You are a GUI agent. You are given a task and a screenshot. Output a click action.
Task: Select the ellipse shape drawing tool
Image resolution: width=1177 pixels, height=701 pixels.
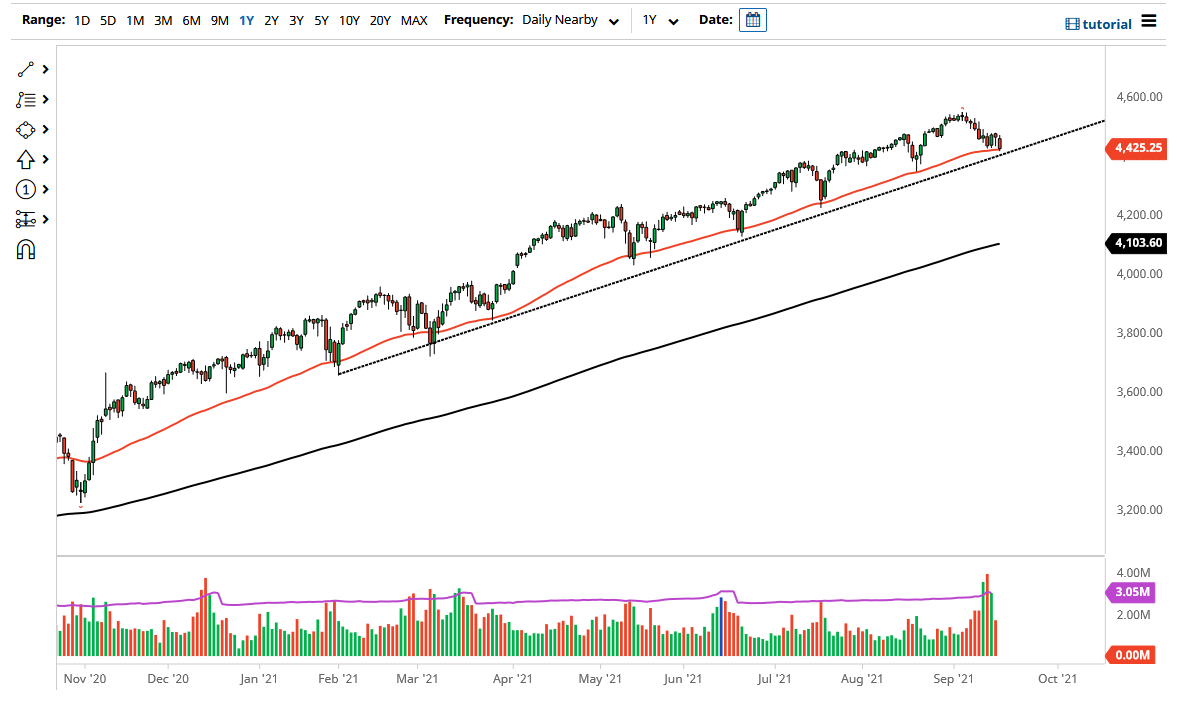coord(26,129)
